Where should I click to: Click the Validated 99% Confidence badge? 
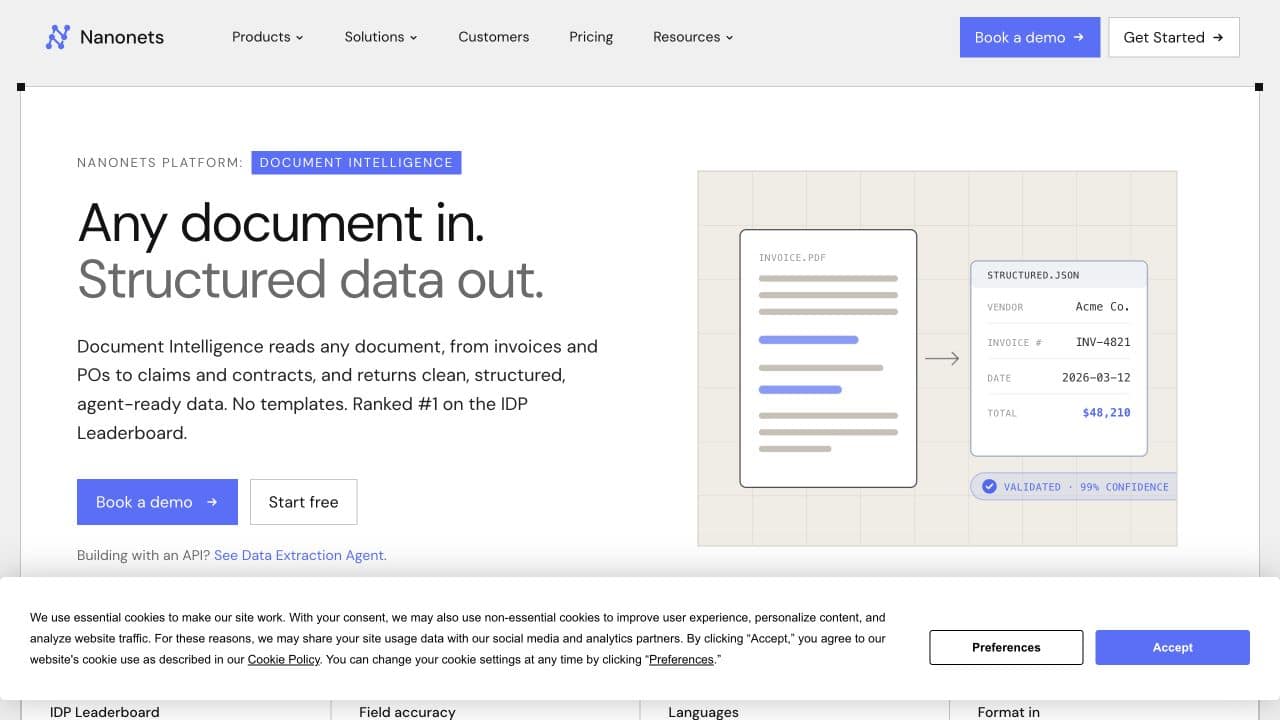1074,487
